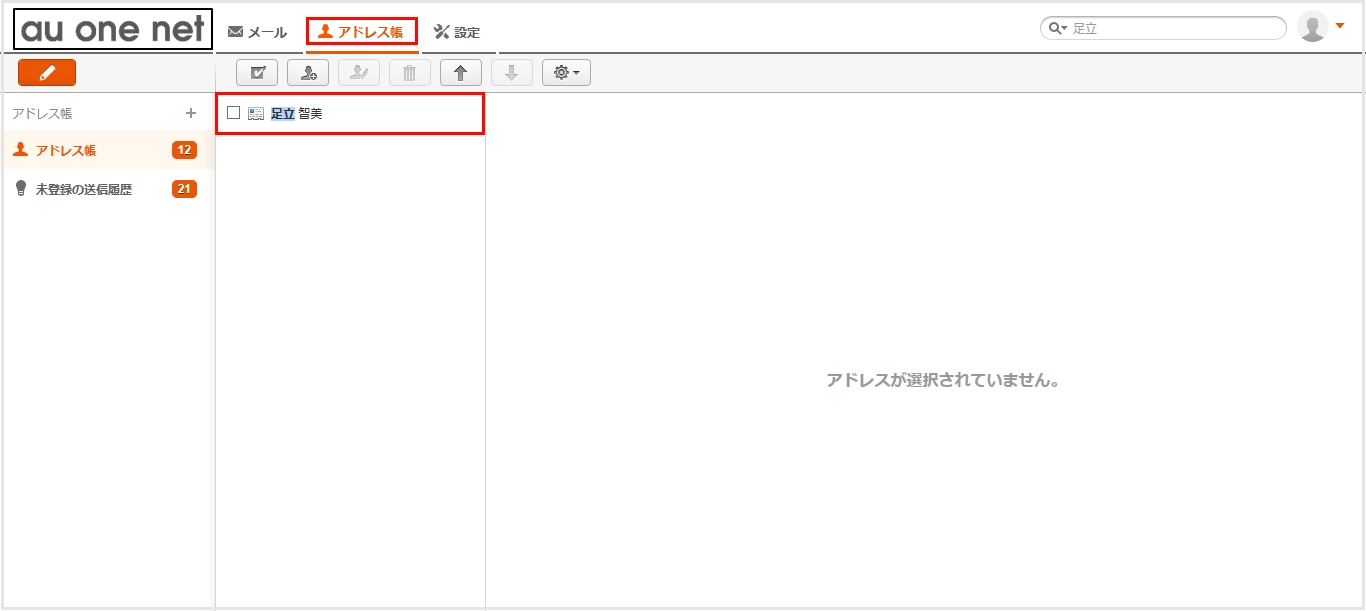1366x611 pixels.
Task: Click the move down arrow icon
Action: [511, 72]
